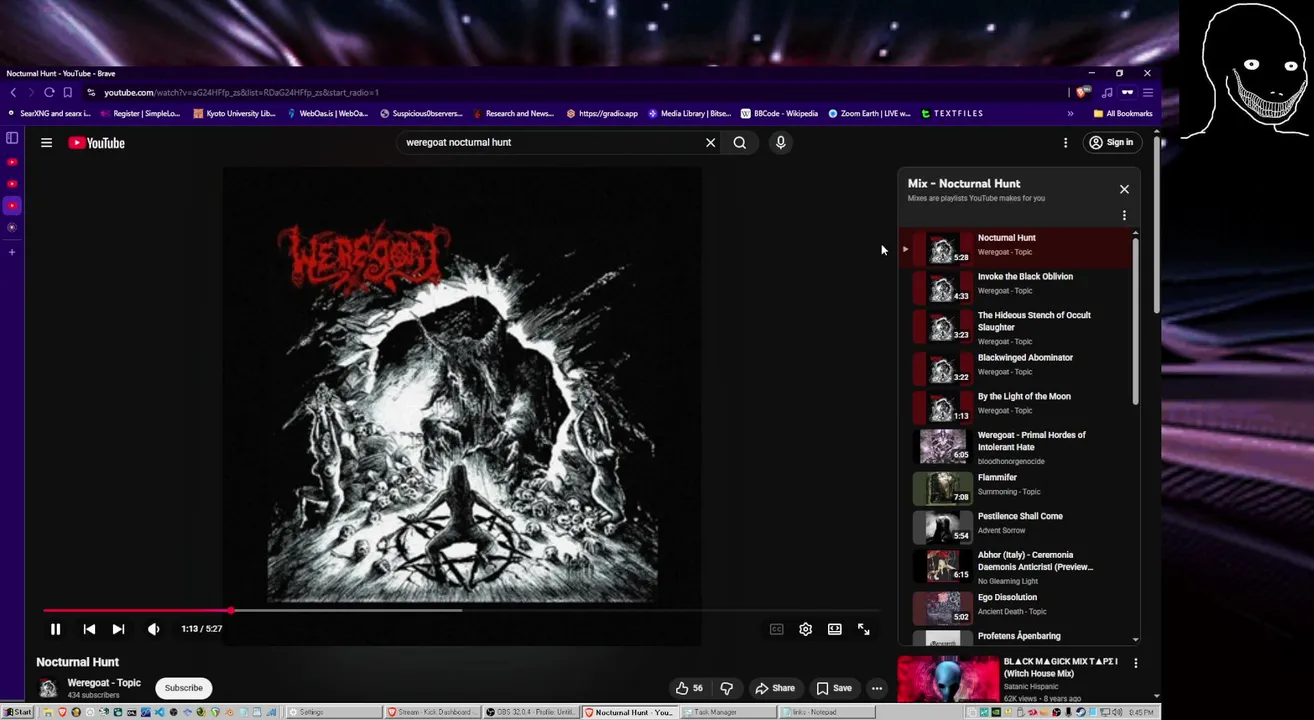Switch to Settings window in taskbar

[333, 712]
